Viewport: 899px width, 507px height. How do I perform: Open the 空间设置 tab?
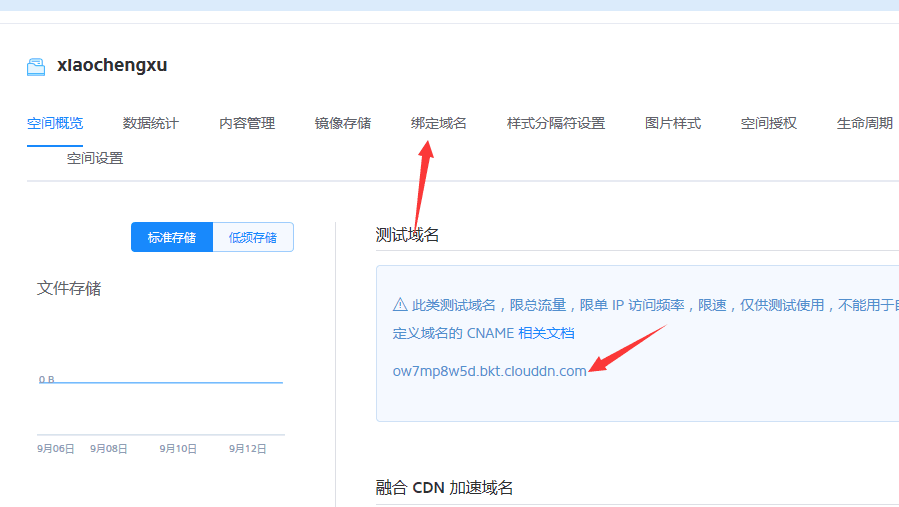point(95,158)
